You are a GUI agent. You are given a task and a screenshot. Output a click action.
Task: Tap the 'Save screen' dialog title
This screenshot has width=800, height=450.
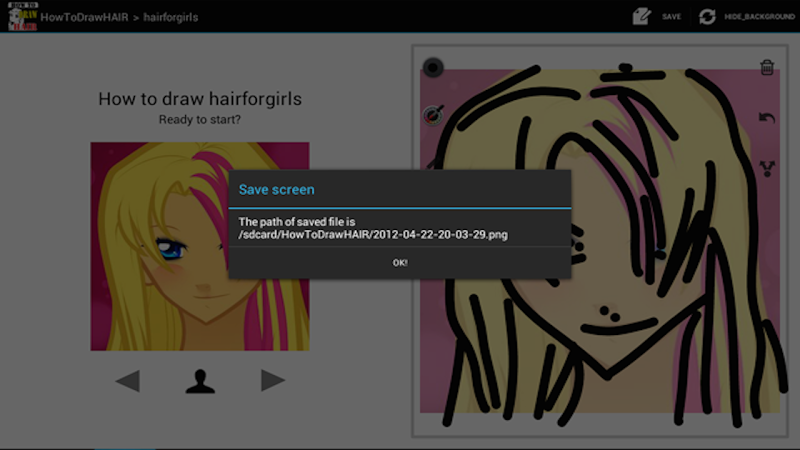[277, 189]
